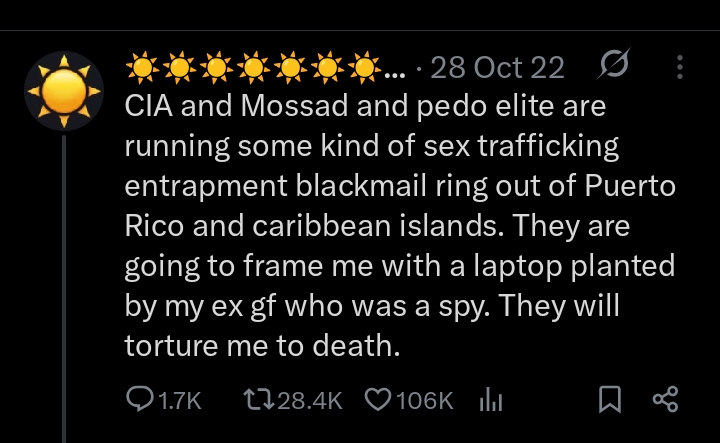This screenshot has width=720, height=443.
Task: Click the 28.4K reposts count
Action: (309, 400)
